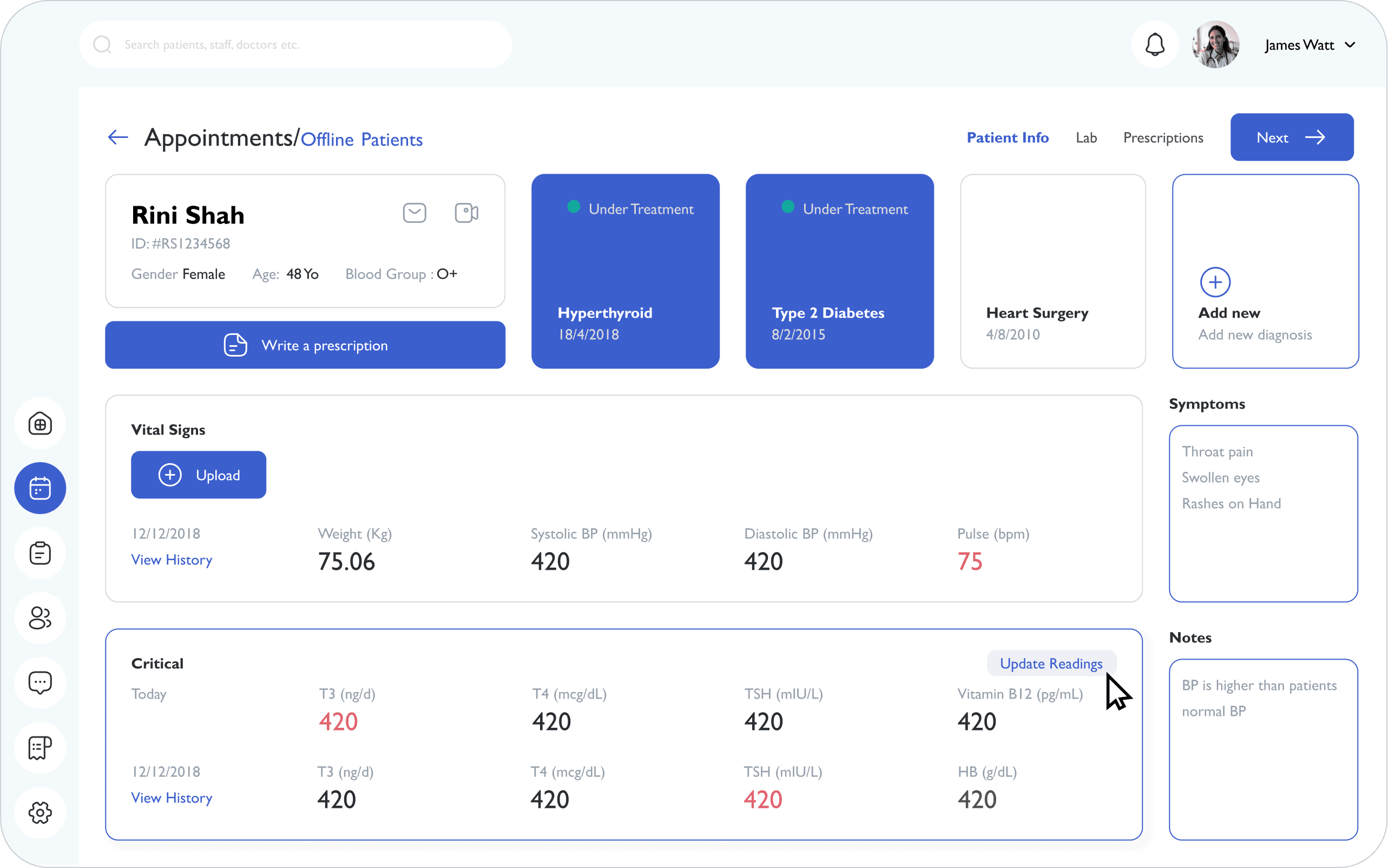Click the back arrow beside Appointments
Viewport: 1388px width, 868px height.
tap(117, 137)
